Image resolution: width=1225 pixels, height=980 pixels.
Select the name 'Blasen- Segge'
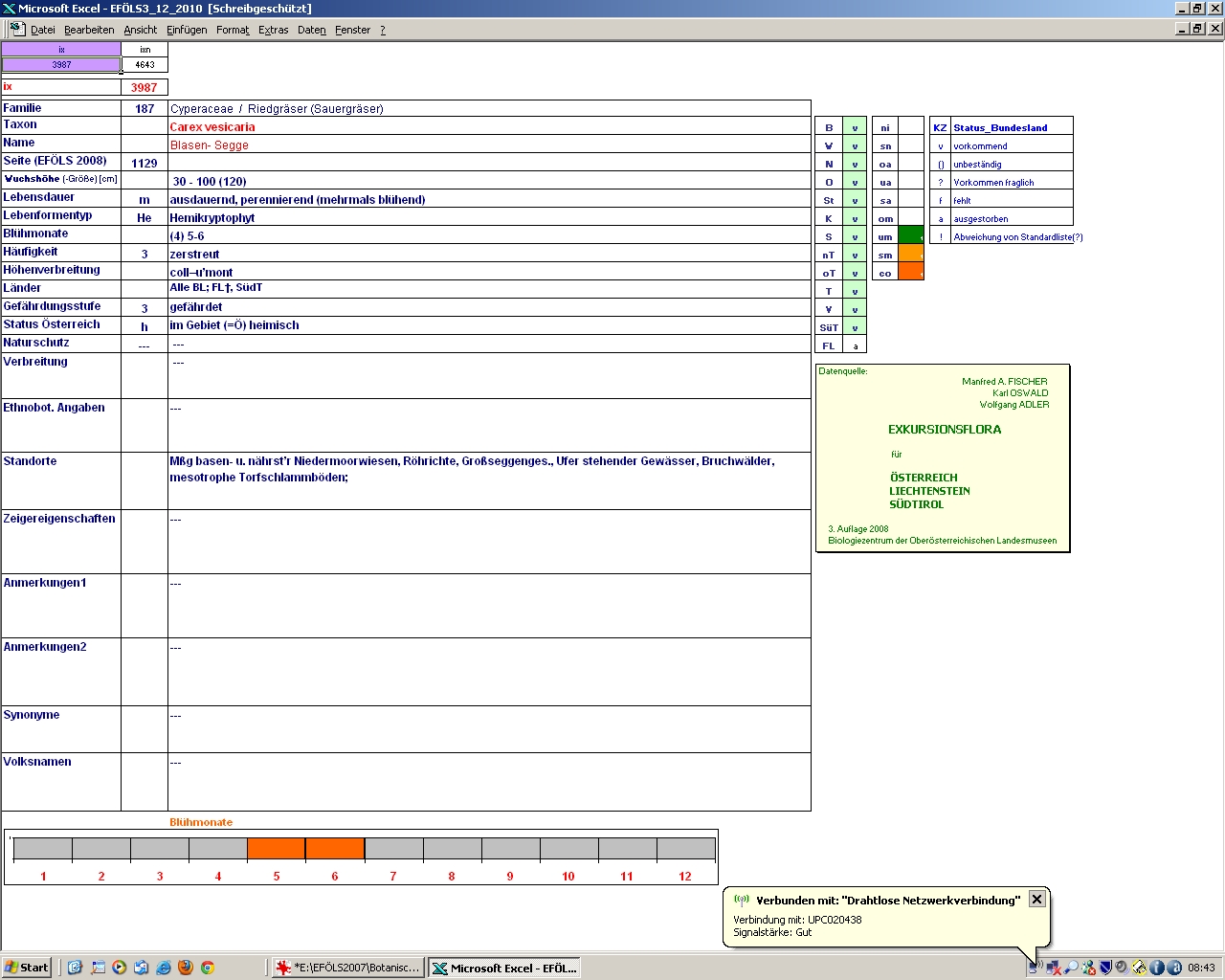(x=210, y=145)
